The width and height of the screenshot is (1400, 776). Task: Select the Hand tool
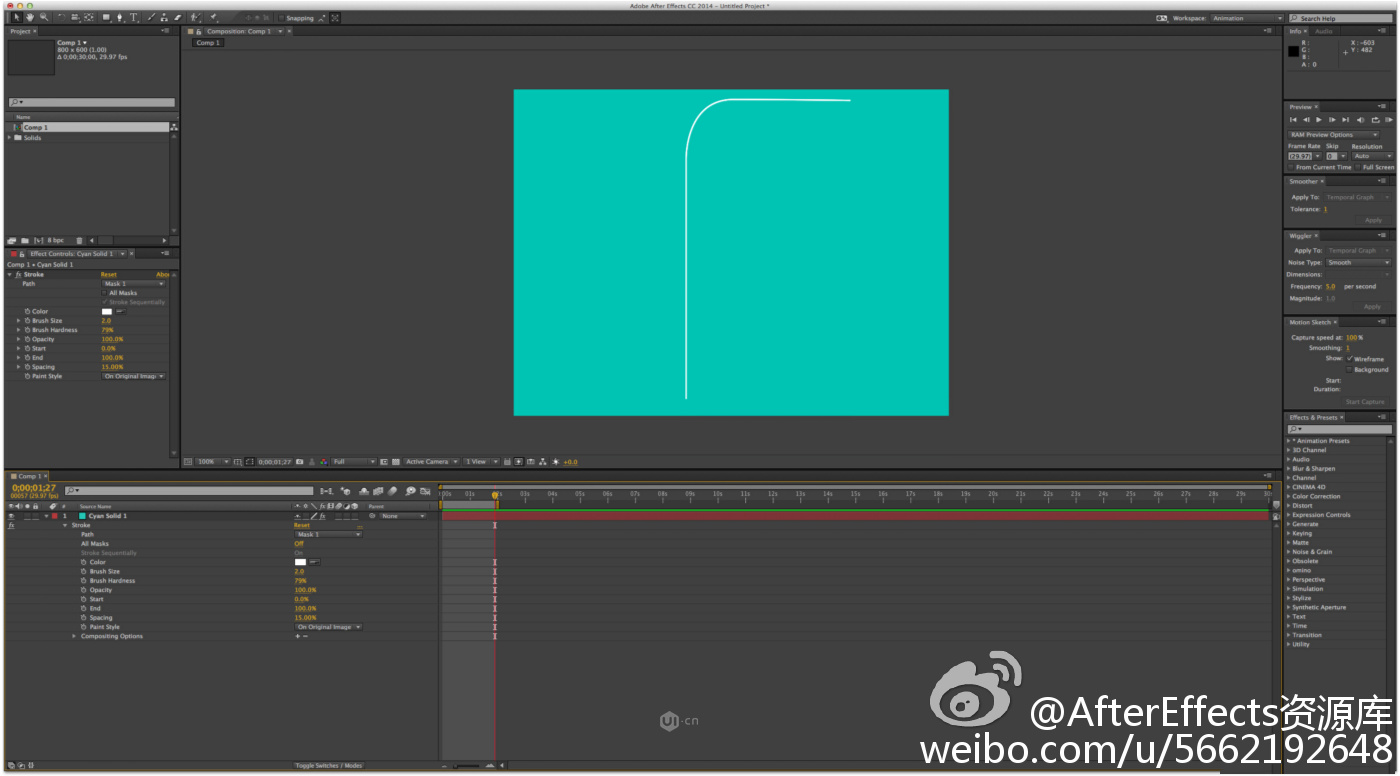click(30, 17)
